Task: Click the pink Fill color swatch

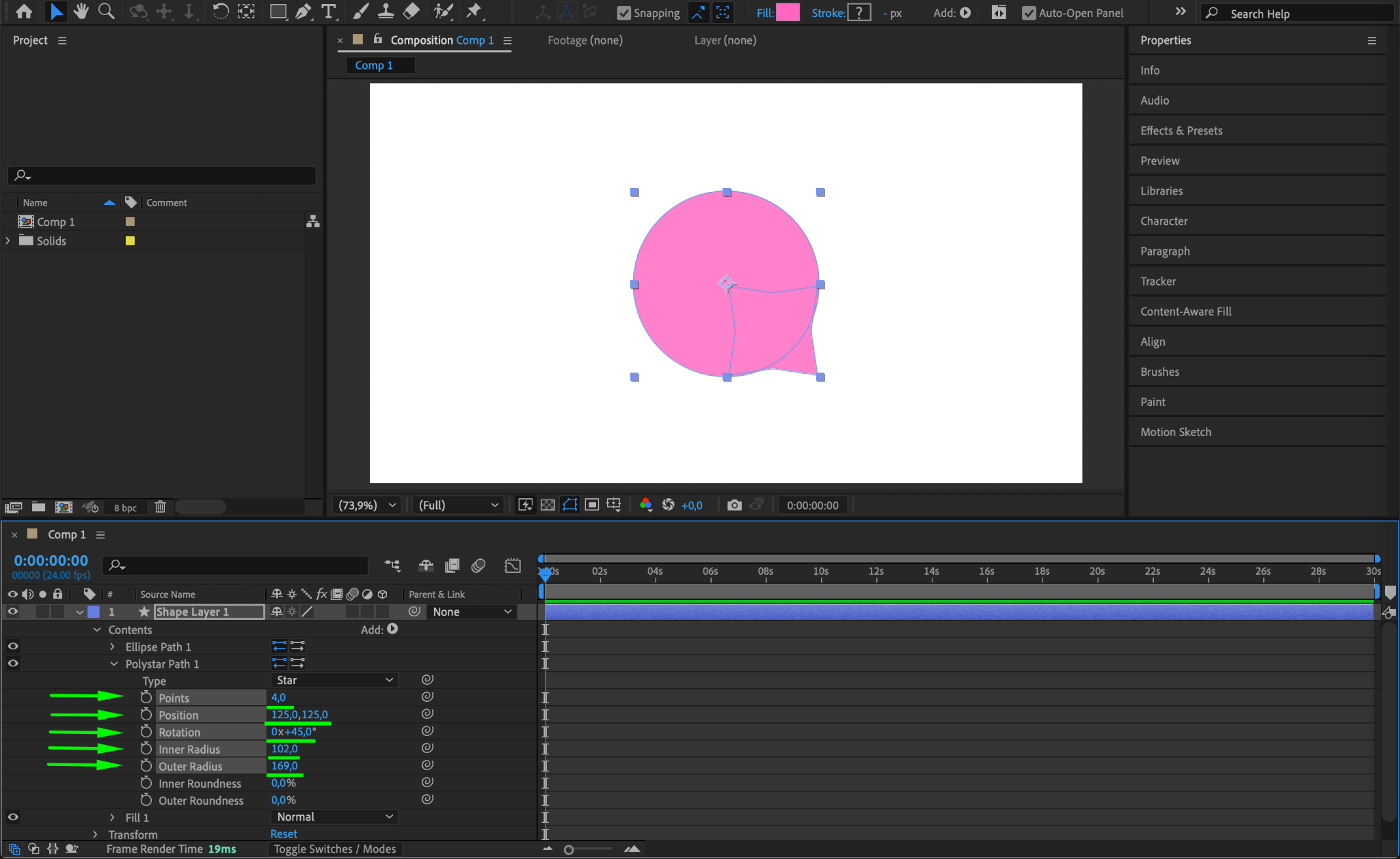Action: tap(787, 12)
